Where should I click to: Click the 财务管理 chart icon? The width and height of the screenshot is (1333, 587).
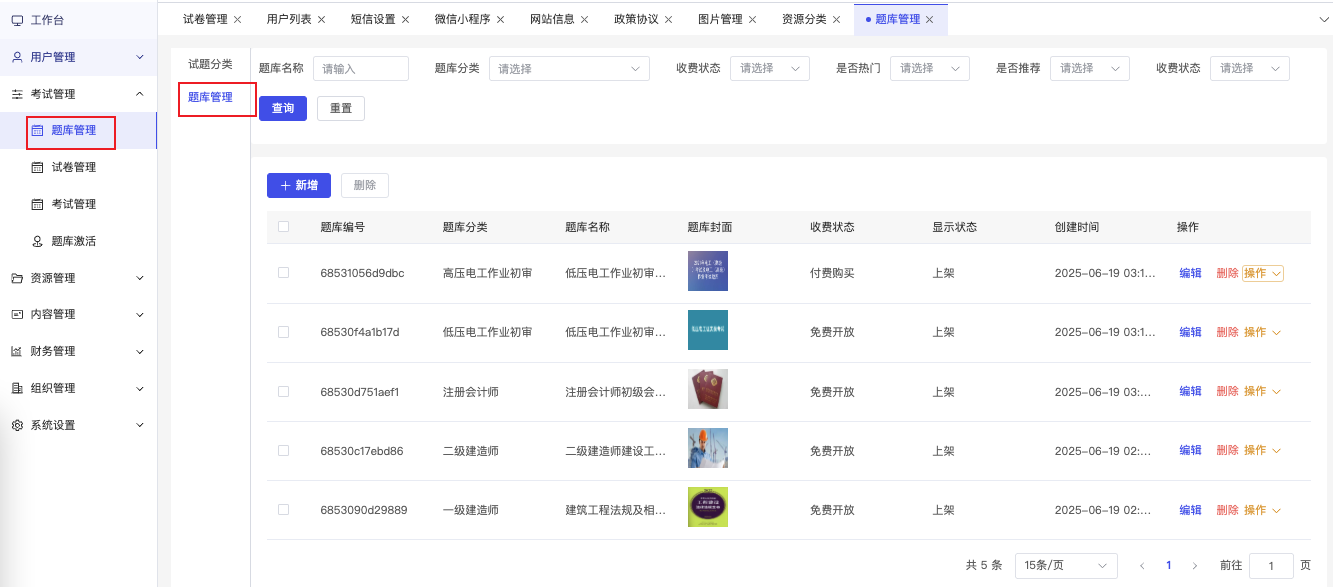point(17,351)
